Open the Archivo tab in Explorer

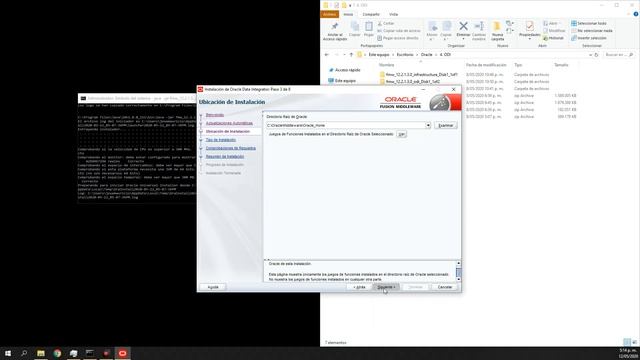click(x=329, y=14)
